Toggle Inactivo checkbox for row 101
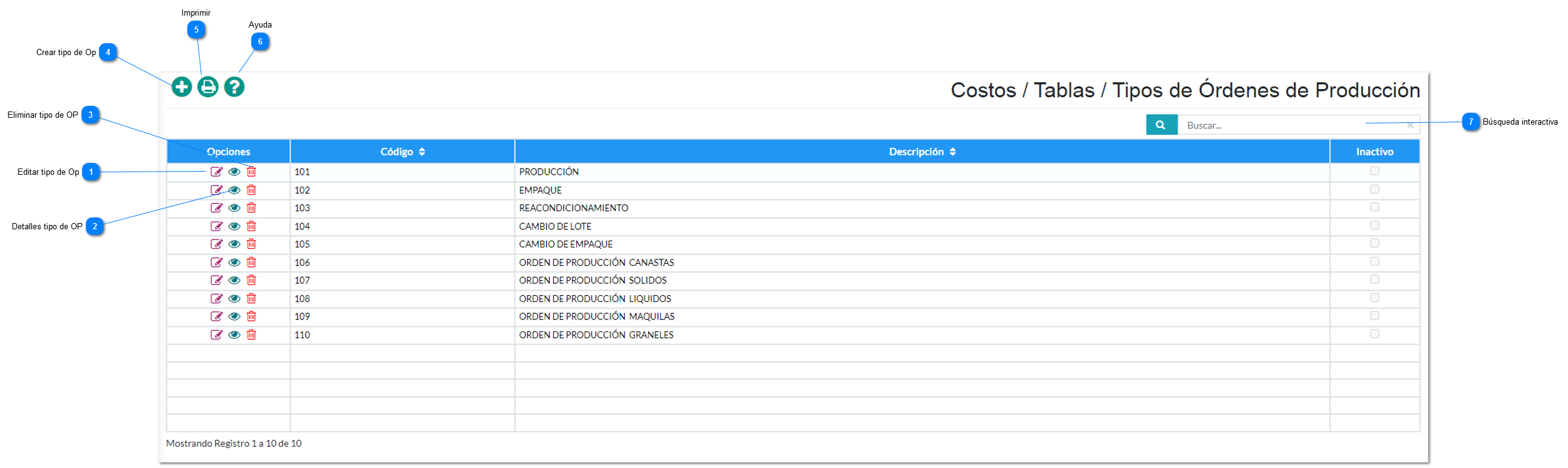 (1374, 170)
